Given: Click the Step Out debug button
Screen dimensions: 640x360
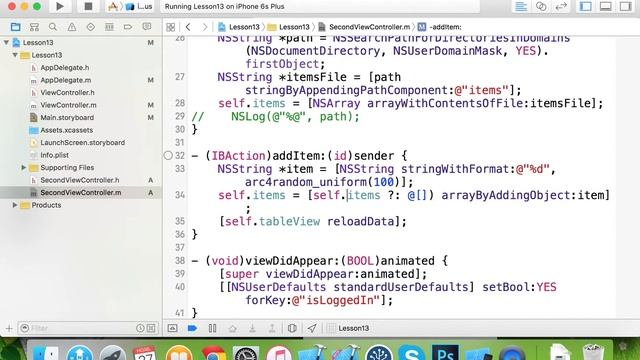Looking at the screenshot, I should point(272,328).
